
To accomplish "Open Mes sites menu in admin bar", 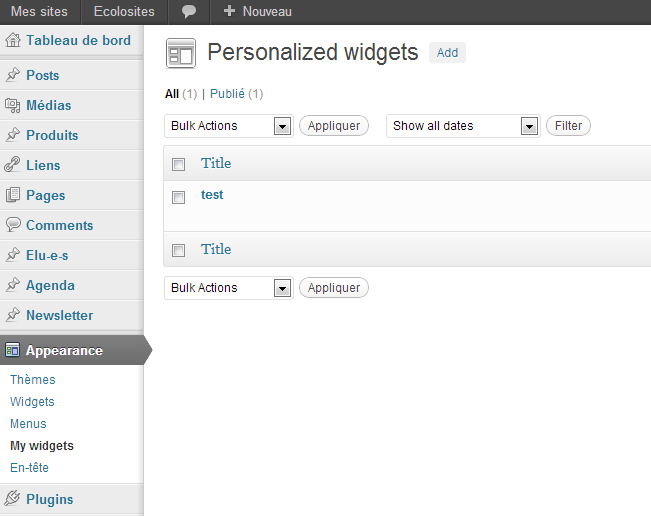I will coord(39,12).
